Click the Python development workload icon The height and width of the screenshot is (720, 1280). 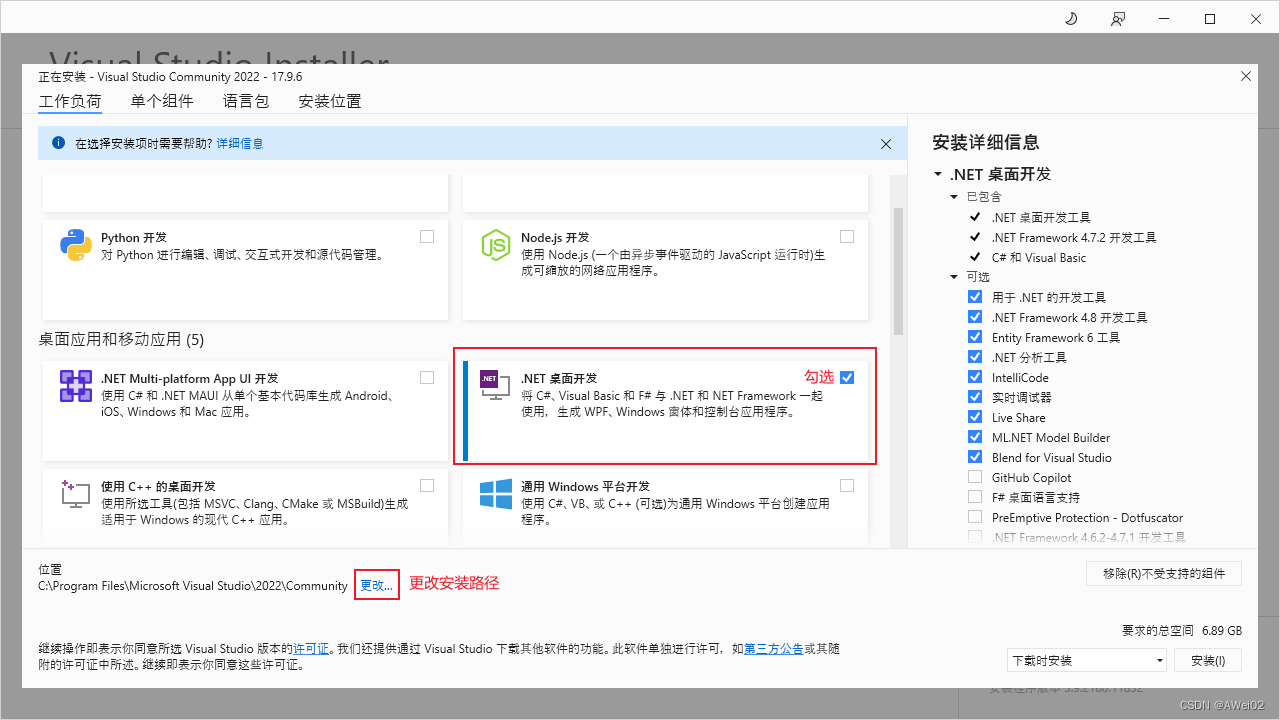click(76, 245)
